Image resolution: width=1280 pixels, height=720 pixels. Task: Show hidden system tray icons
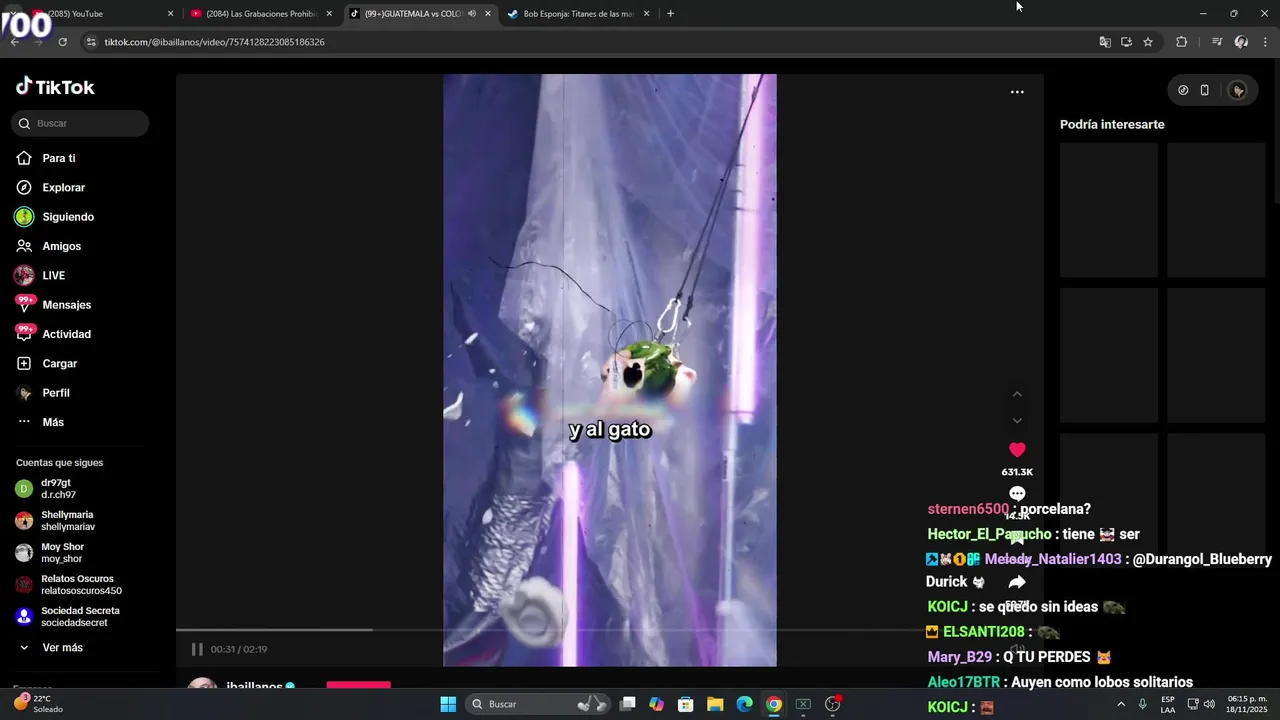click(1120, 704)
